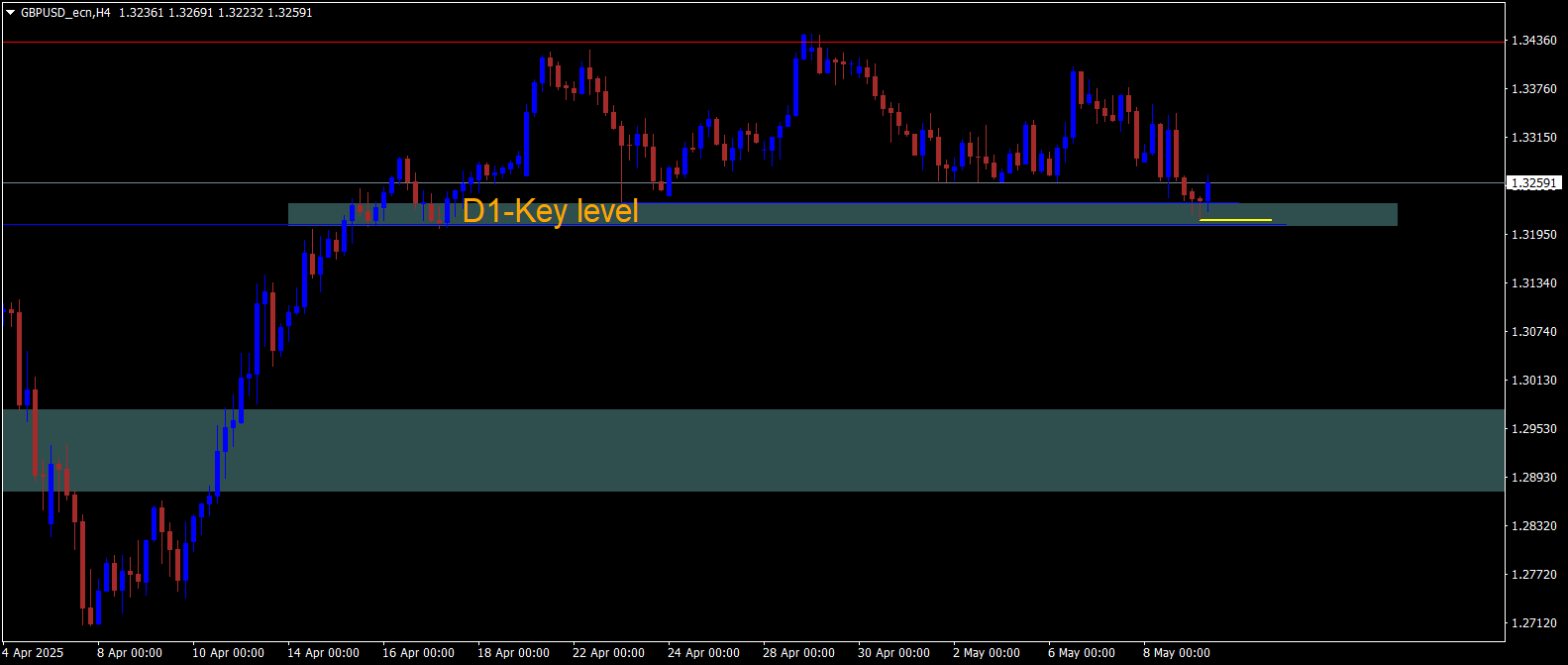Viewport: 1568px width, 665px height.
Task: Select the large lower teal support zone rectangle
Action: [753, 450]
